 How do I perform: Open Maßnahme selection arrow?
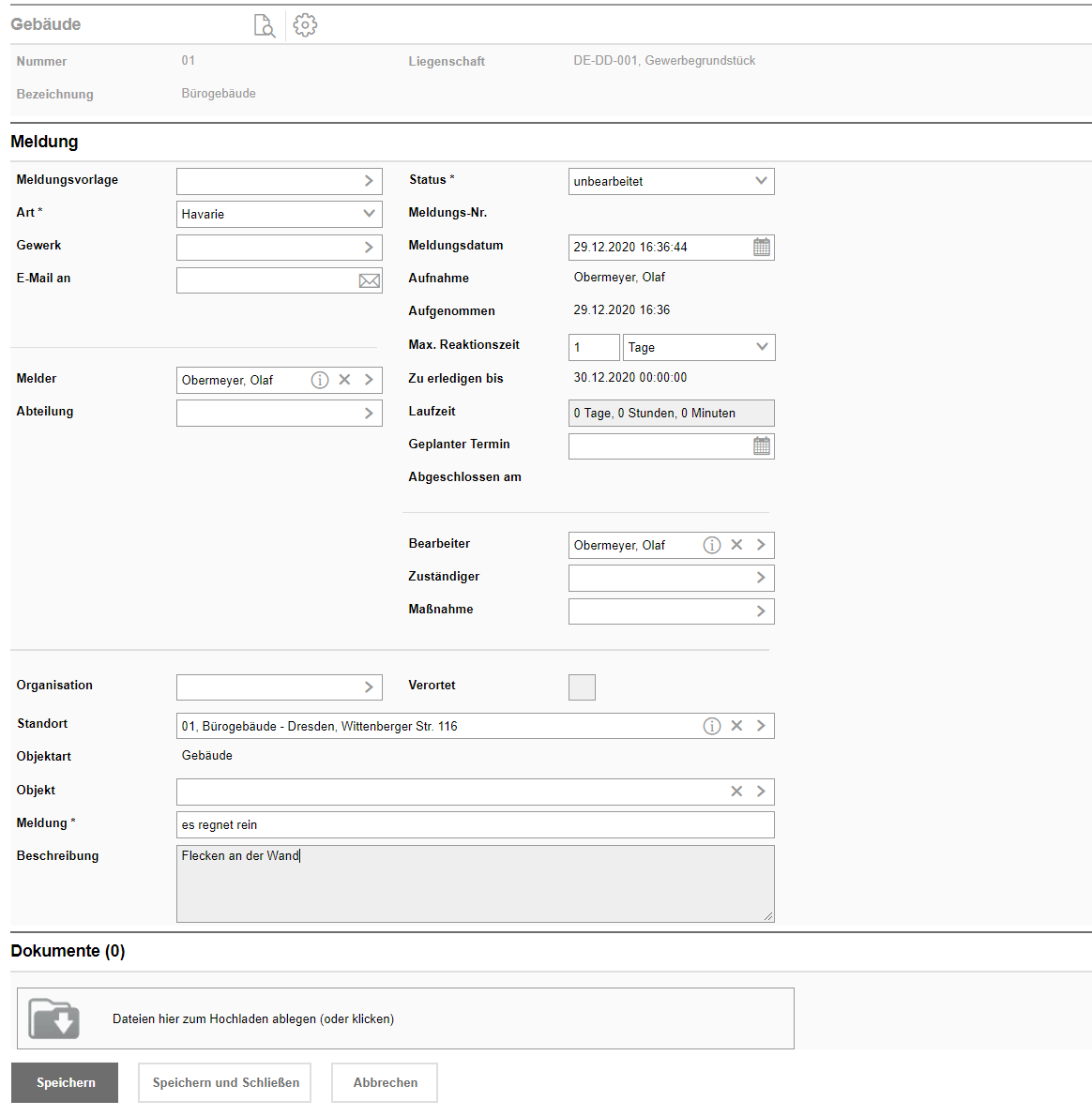[761, 611]
